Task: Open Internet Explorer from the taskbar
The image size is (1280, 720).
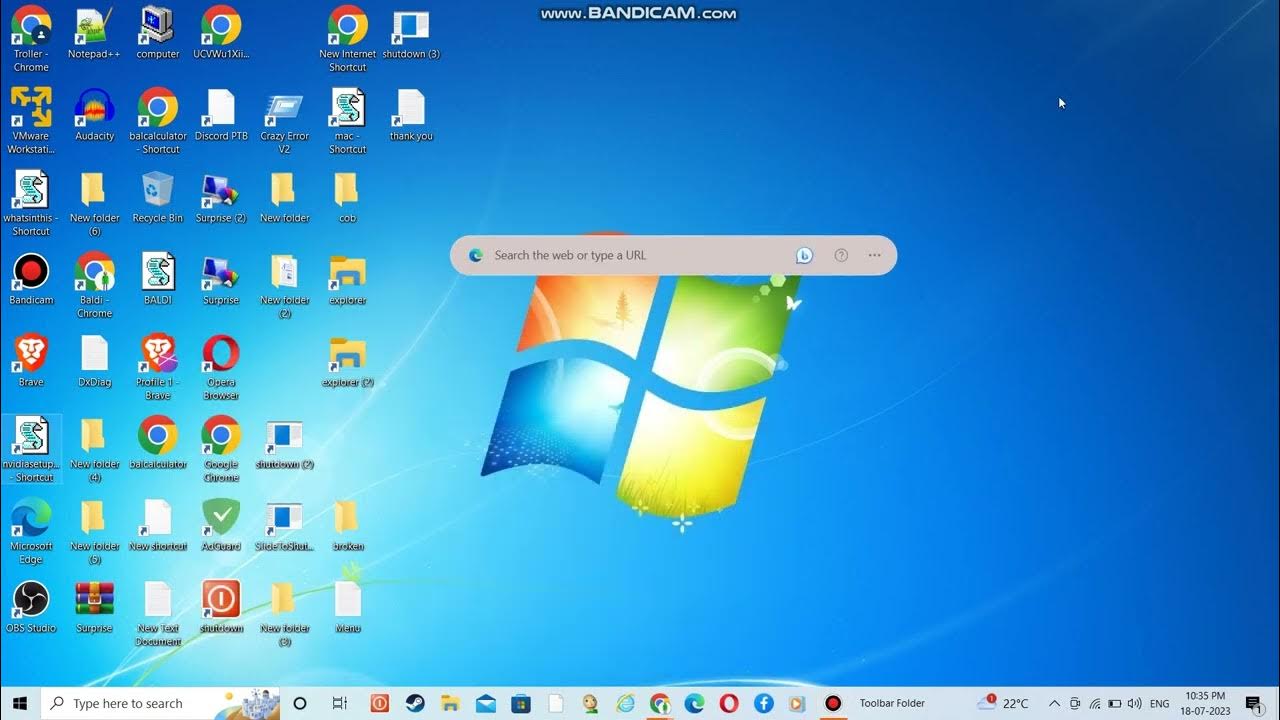Action: [x=625, y=703]
